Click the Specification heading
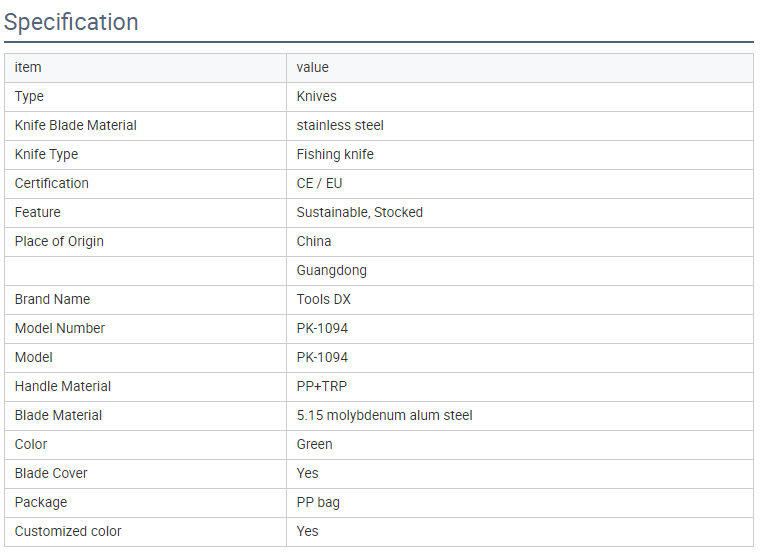Image resolution: width=769 pixels, height=555 pixels. point(71,22)
